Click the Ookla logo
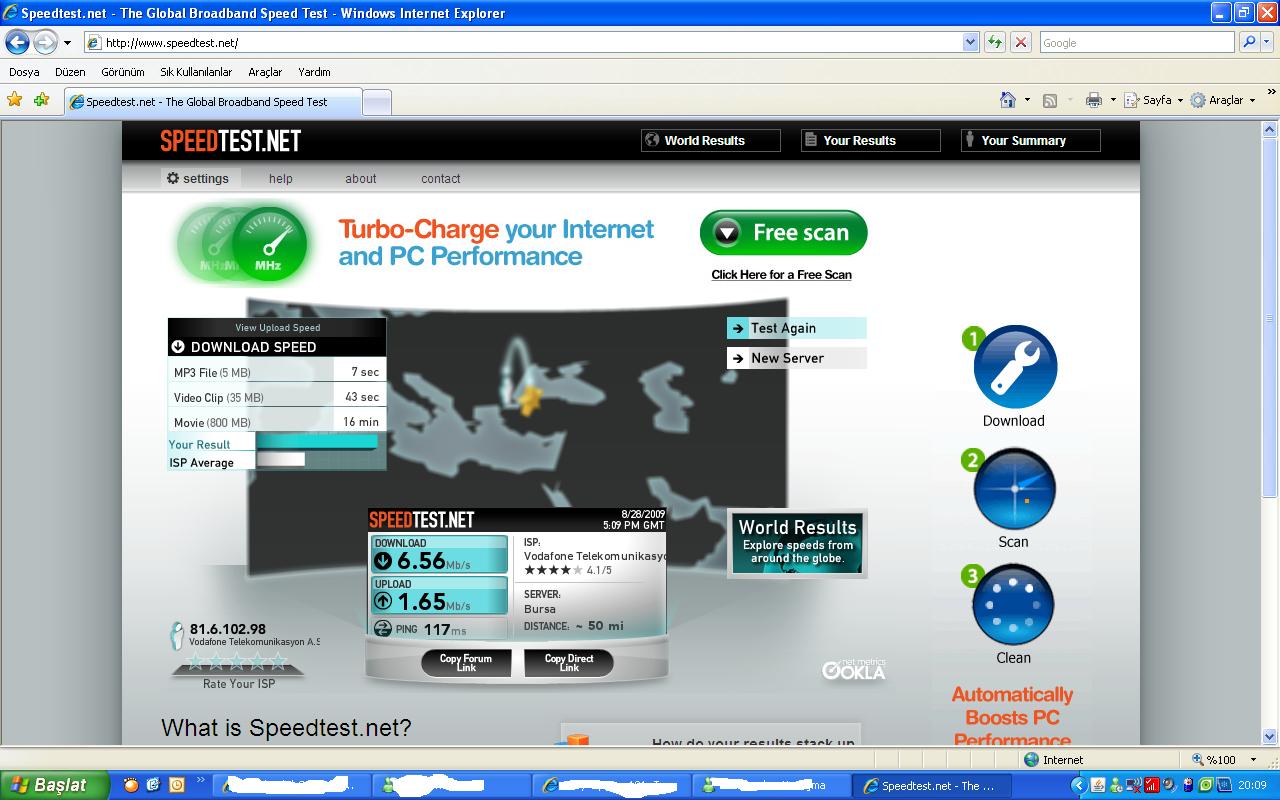 [x=854, y=668]
